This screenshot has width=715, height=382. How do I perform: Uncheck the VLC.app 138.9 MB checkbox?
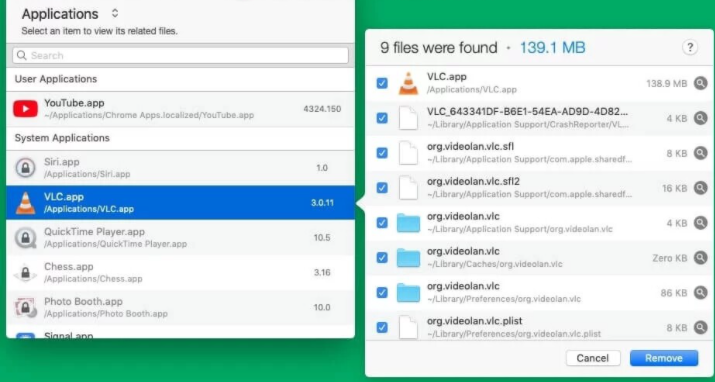click(382, 83)
